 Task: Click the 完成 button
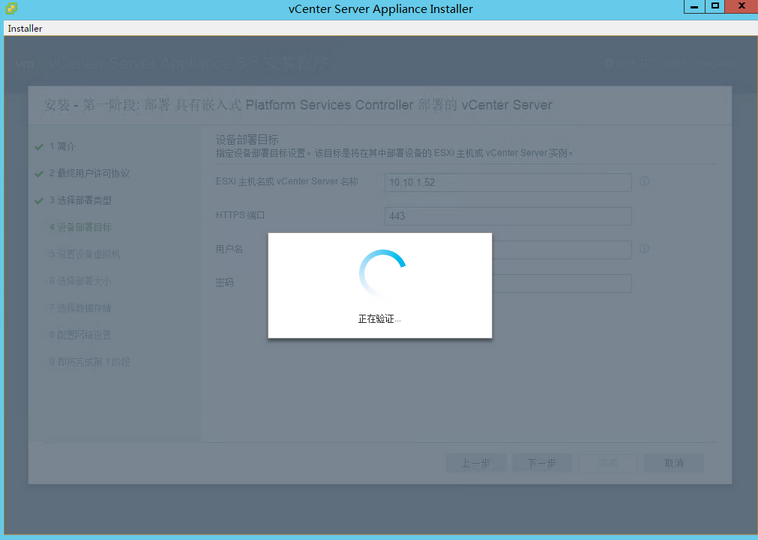click(608, 463)
